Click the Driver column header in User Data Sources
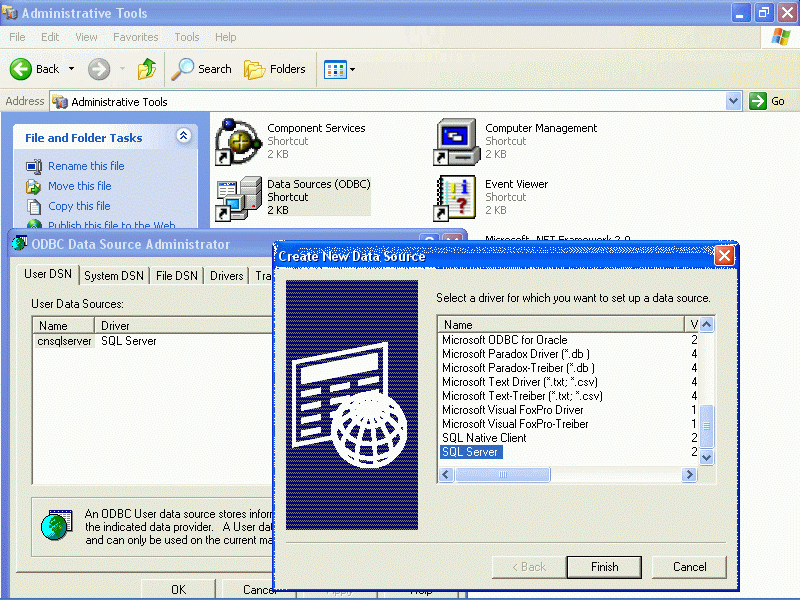Viewport: 800px width, 600px height. 184,326
